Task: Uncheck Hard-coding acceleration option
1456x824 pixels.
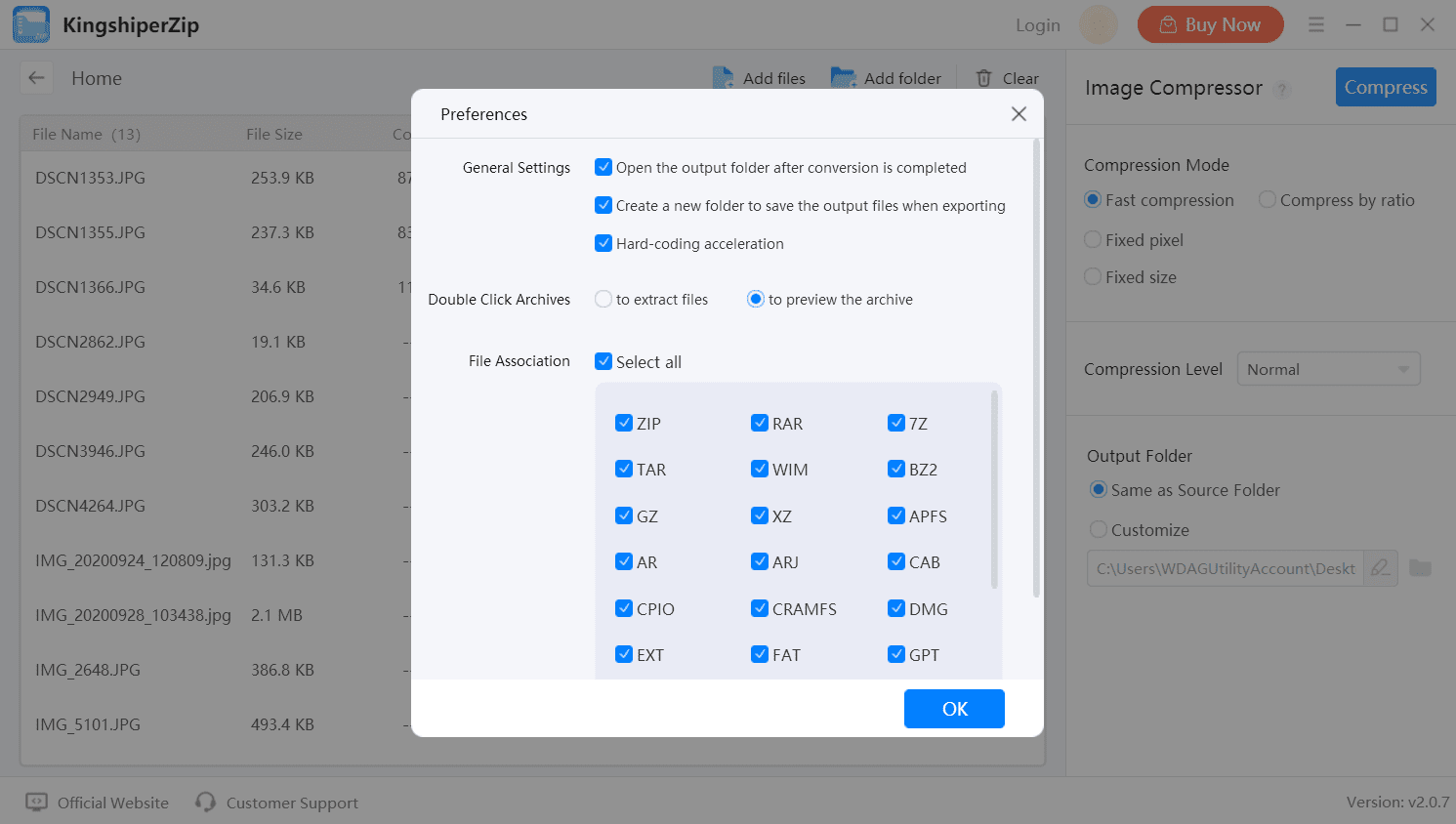Action: coord(603,243)
